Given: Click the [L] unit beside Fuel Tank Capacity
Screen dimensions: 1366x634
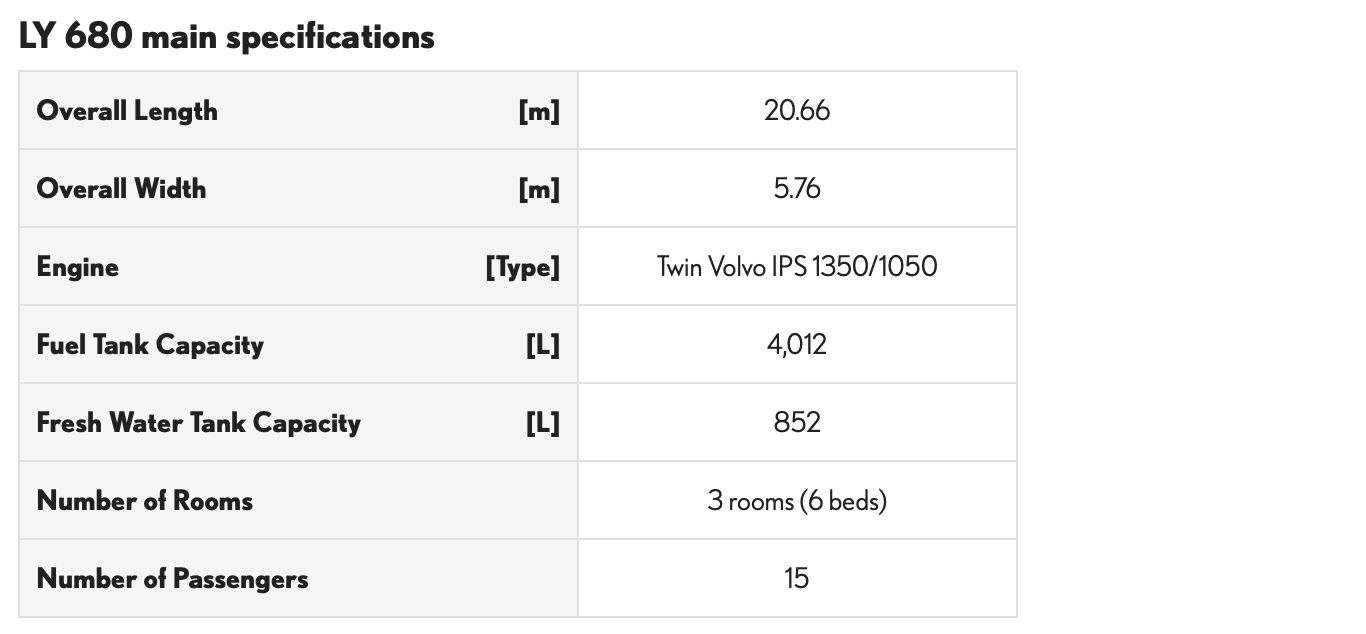Looking at the screenshot, I should (543, 346).
